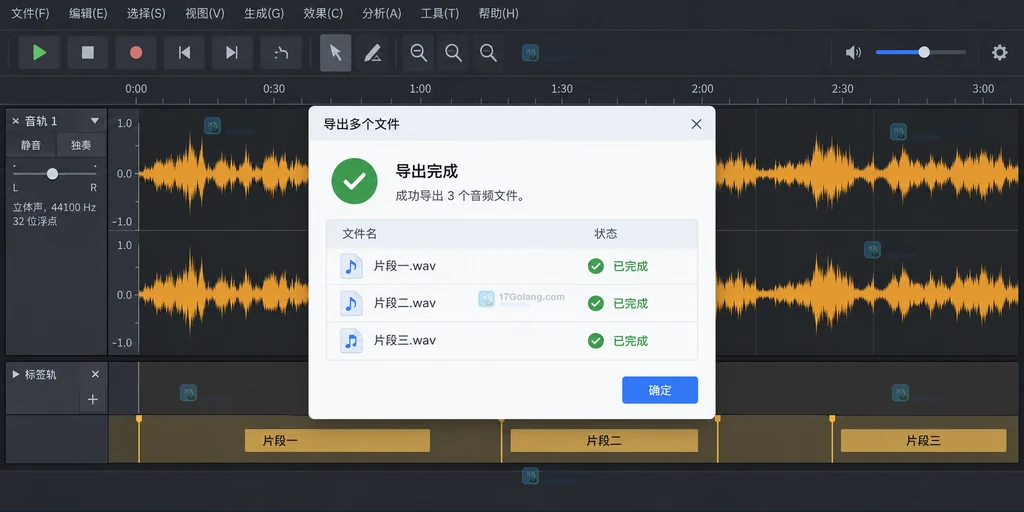This screenshot has width=1024, height=512.
Task: Select the 片段三 label in label track
Action: tap(923, 441)
